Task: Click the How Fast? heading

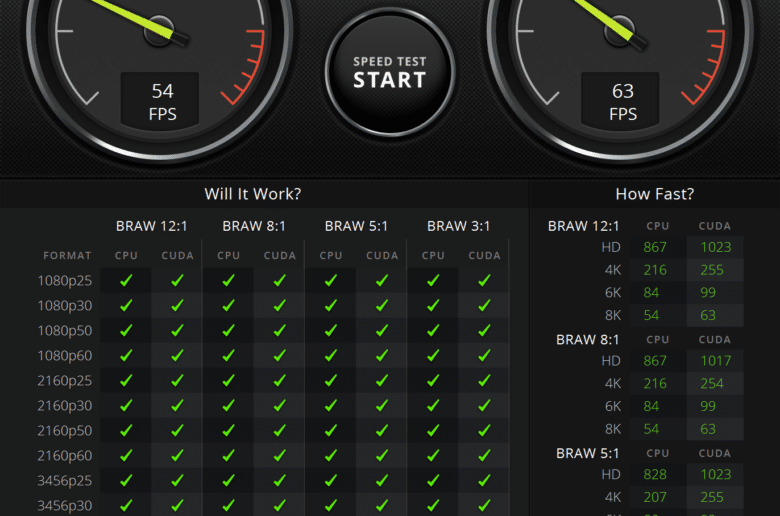Action: [655, 194]
